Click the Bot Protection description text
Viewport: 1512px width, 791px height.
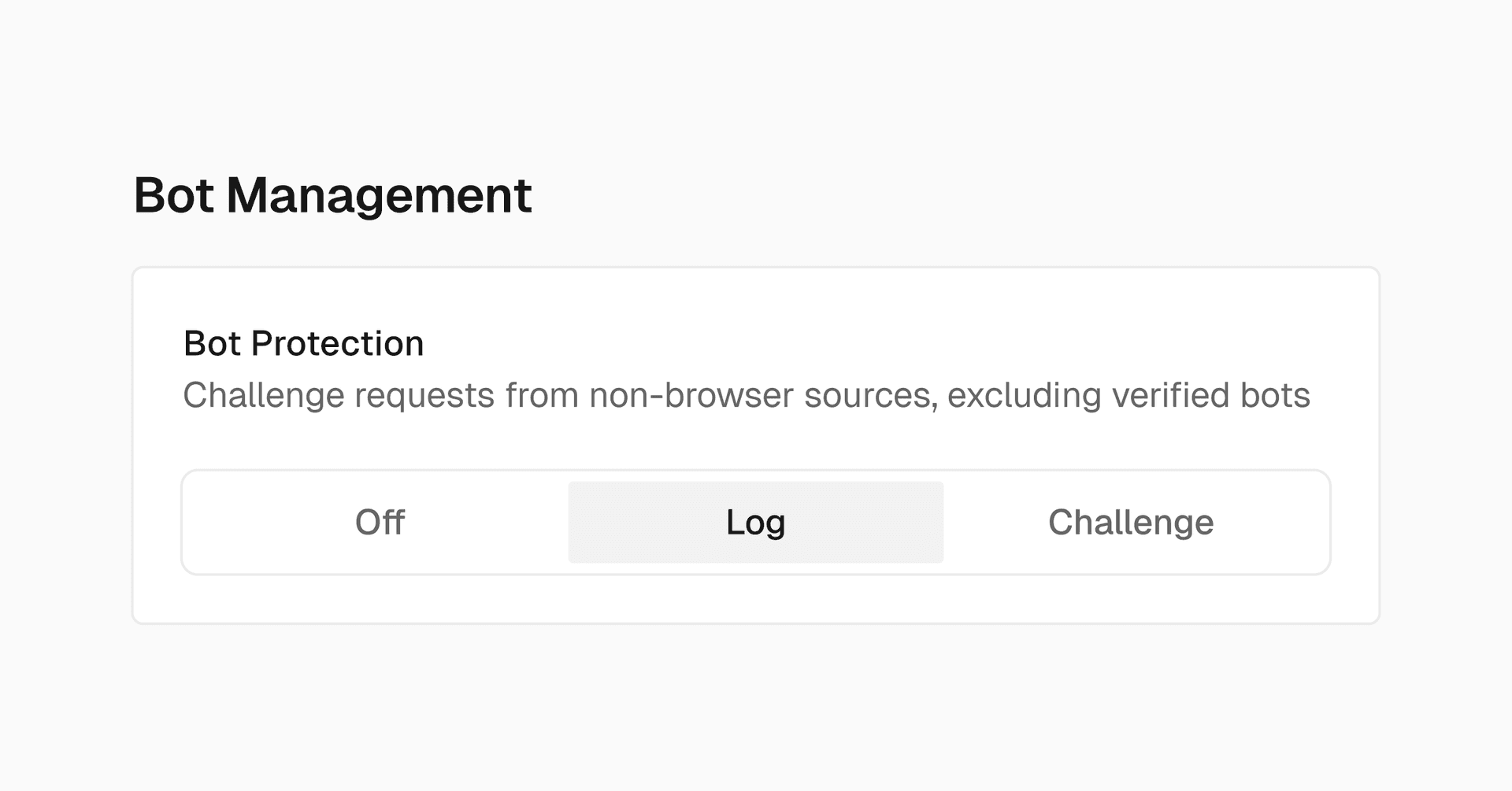tap(746, 395)
